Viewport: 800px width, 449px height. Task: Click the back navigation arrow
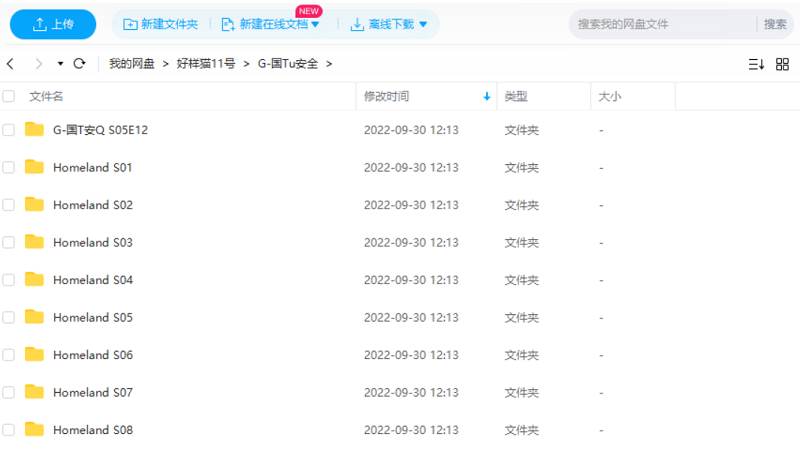(10, 64)
